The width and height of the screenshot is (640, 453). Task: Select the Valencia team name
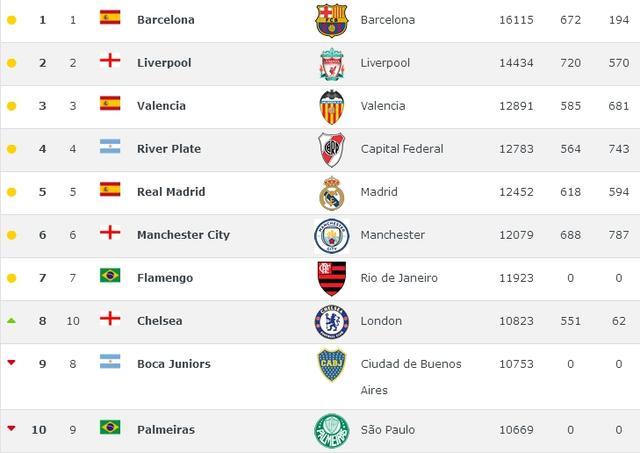(x=161, y=106)
